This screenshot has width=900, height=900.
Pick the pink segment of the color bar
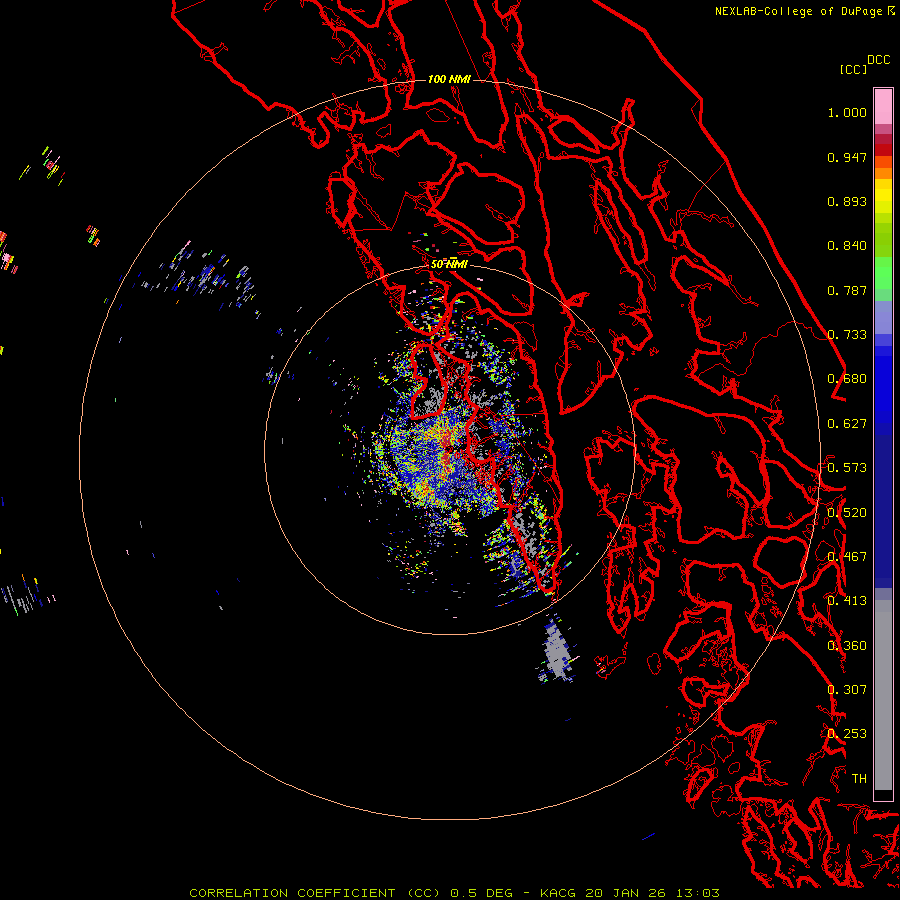pos(883,107)
